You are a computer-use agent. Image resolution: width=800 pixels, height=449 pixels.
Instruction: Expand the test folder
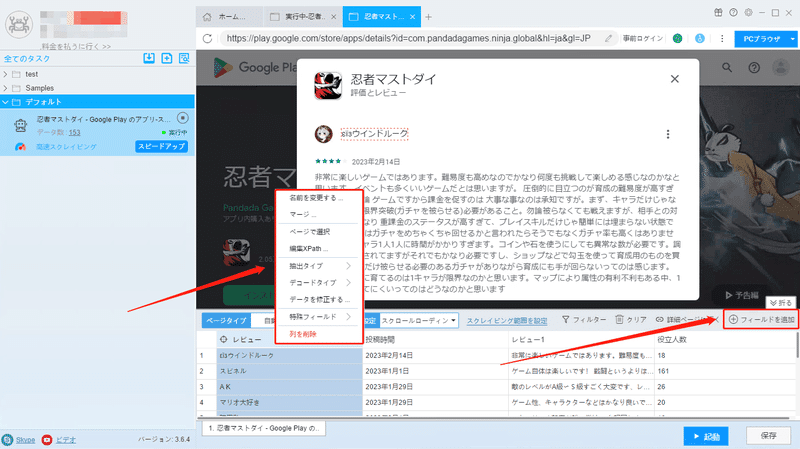click(6, 74)
